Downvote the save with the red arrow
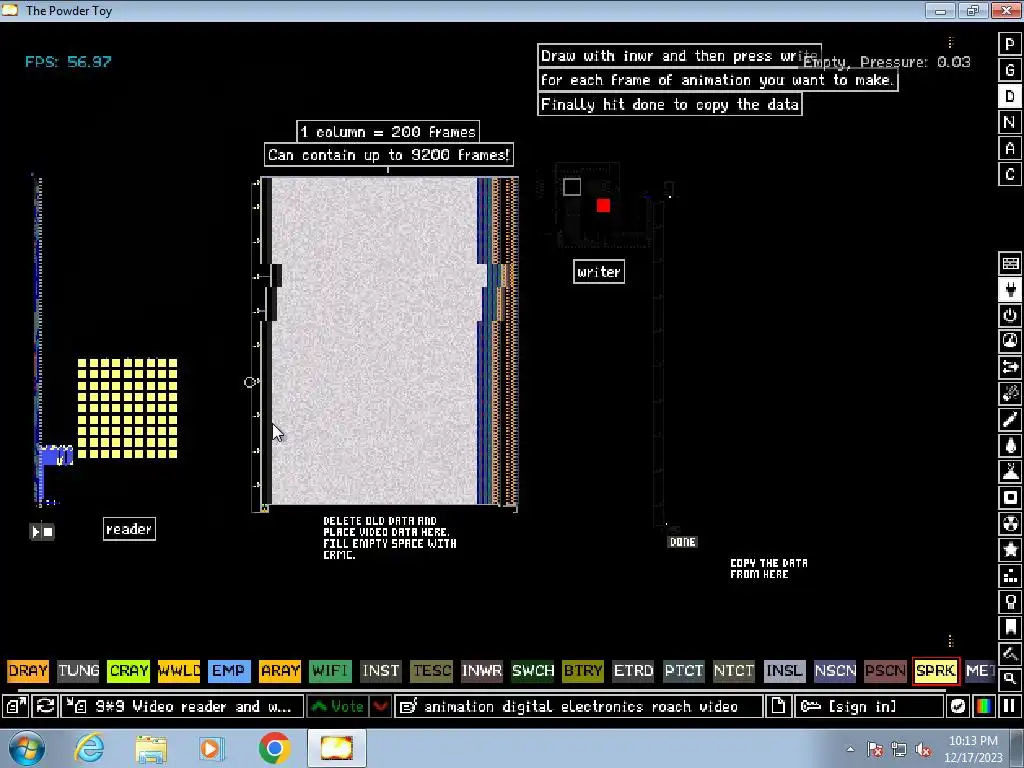Screen dimensions: 1024x768 tap(381, 706)
